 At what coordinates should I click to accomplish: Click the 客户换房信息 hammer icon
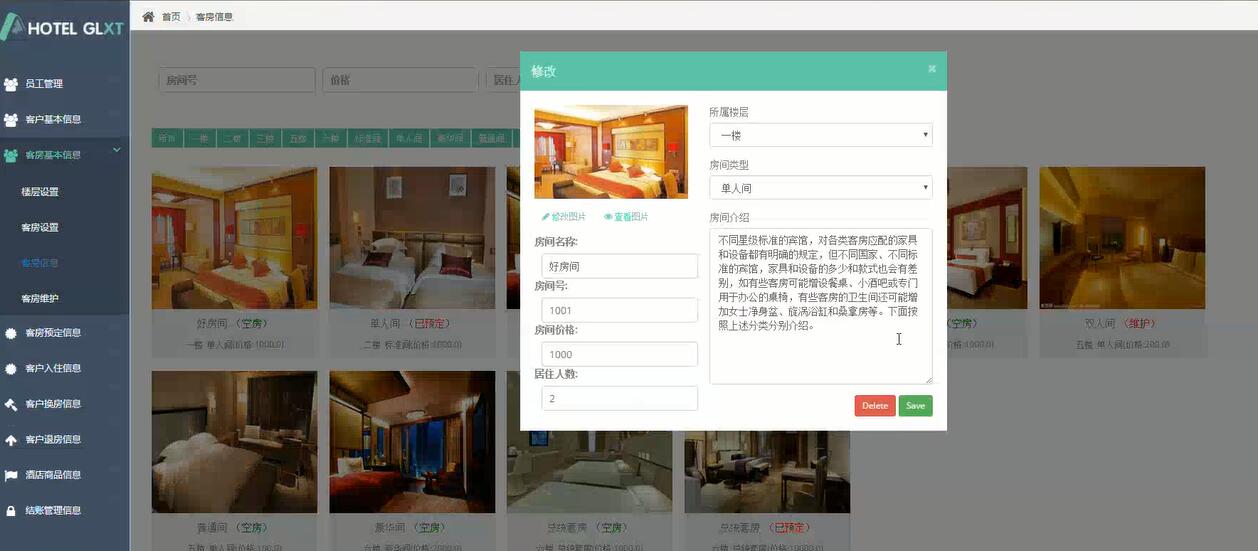click(11, 404)
